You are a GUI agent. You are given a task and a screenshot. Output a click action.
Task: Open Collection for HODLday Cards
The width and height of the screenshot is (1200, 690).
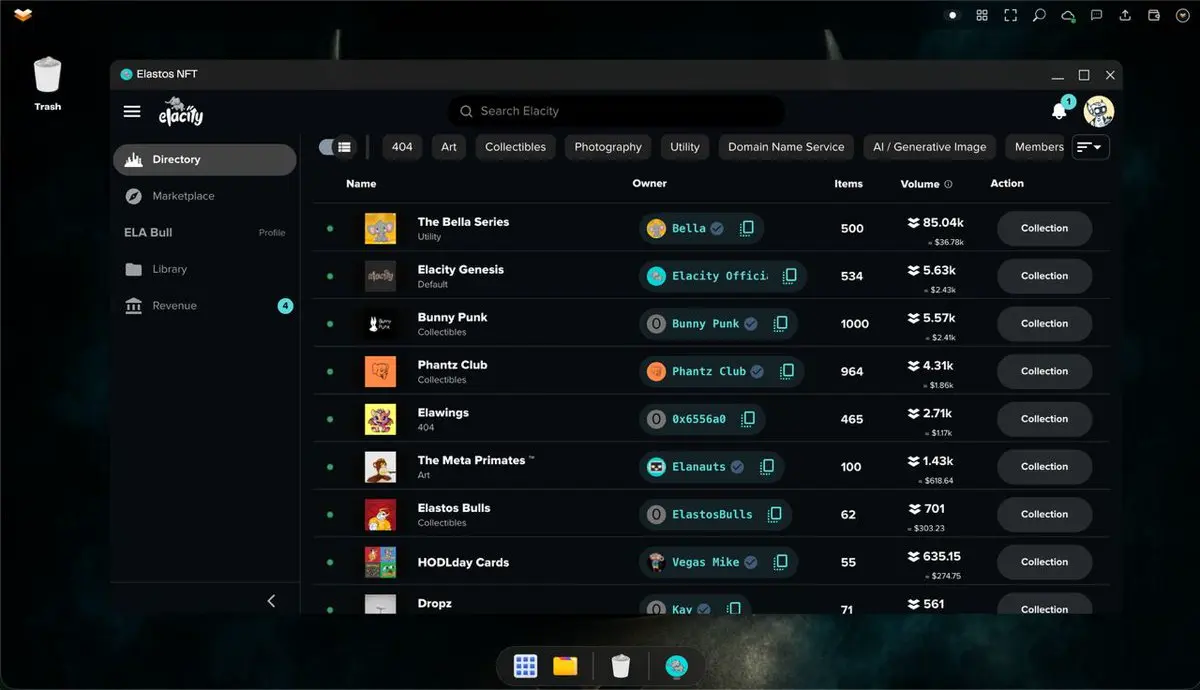(1045, 562)
